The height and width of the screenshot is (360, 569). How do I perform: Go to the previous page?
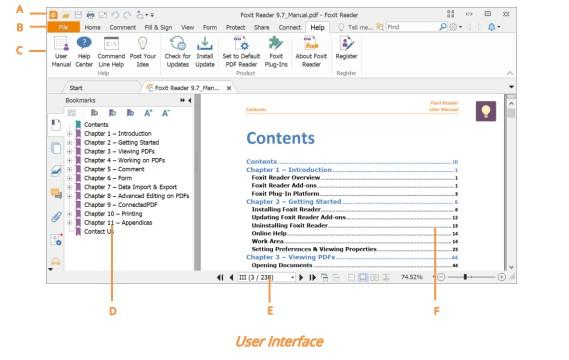tap(232, 278)
